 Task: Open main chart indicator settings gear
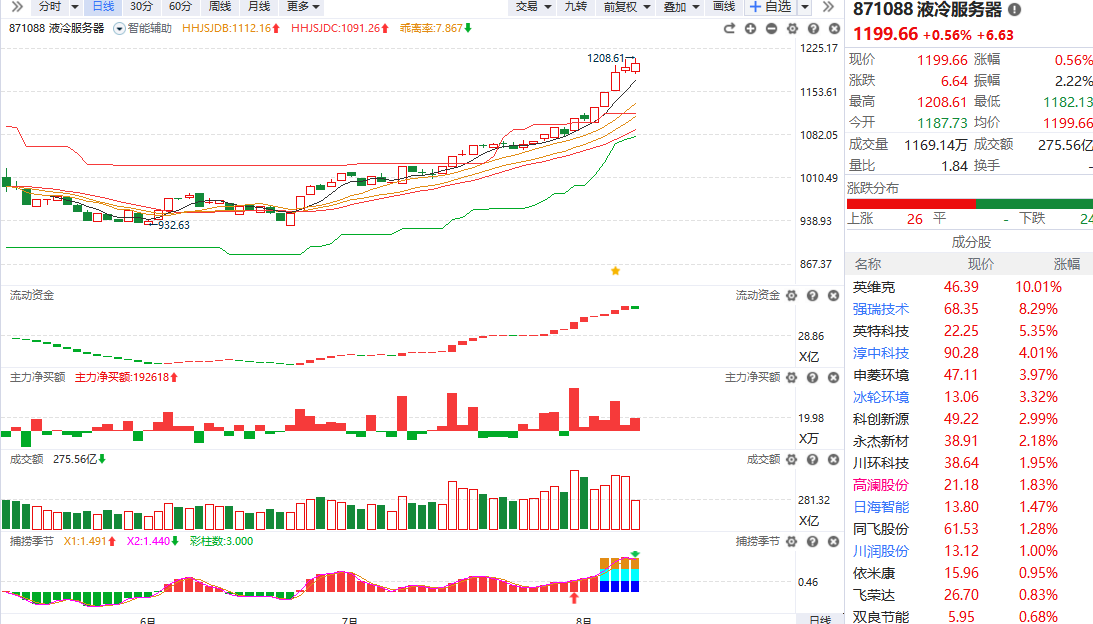pos(792,29)
